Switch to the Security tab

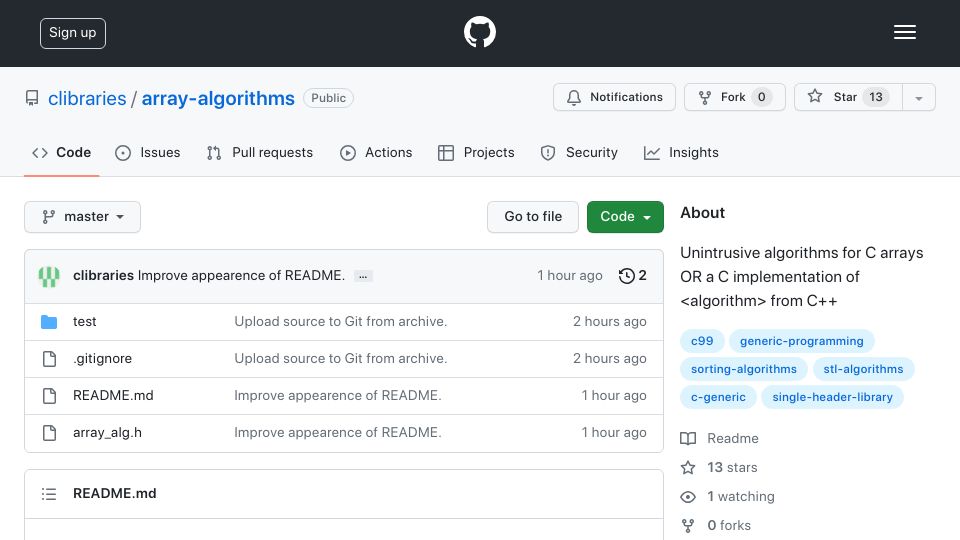click(579, 152)
